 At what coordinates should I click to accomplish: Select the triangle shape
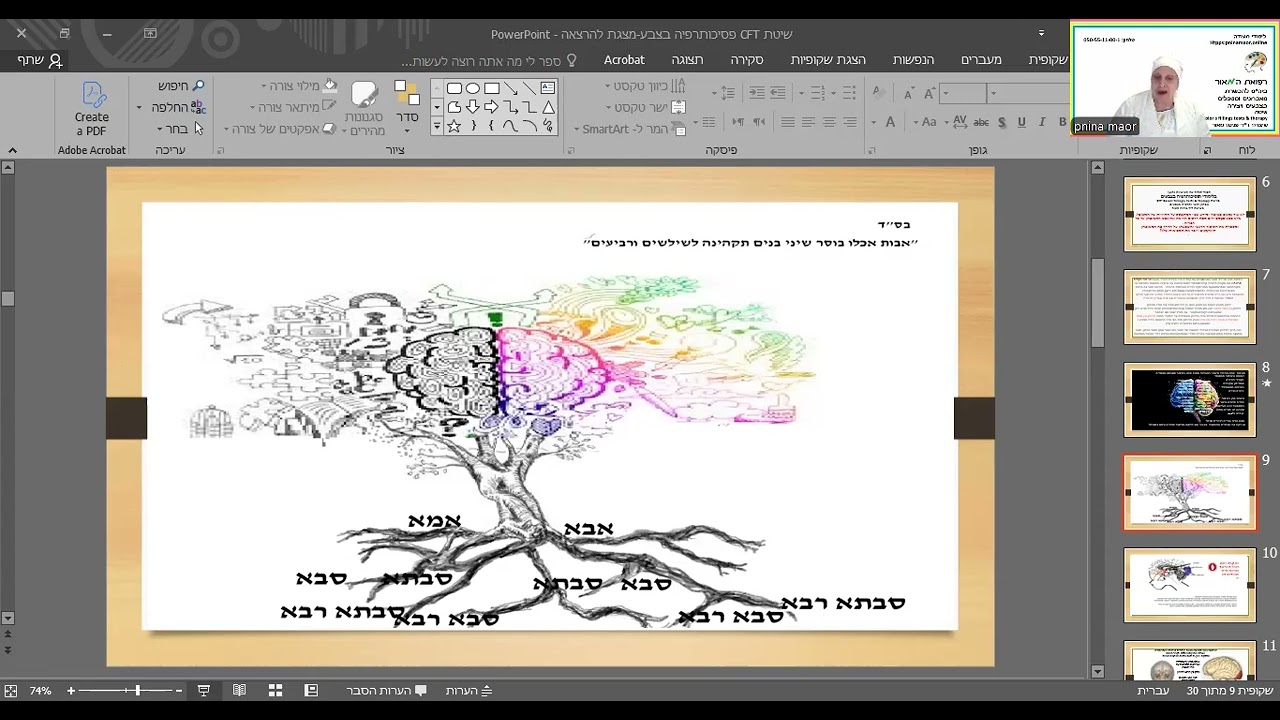coord(547,107)
